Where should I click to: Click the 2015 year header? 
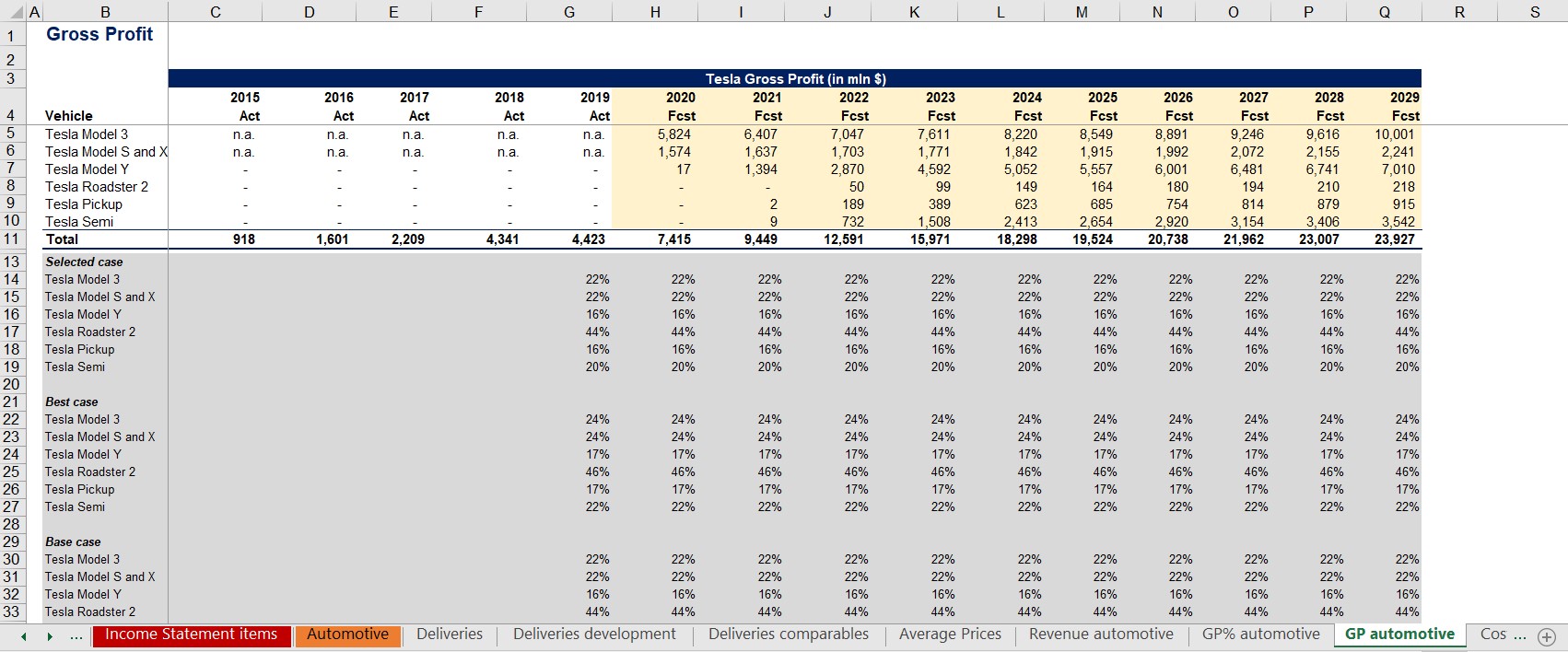(x=245, y=98)
